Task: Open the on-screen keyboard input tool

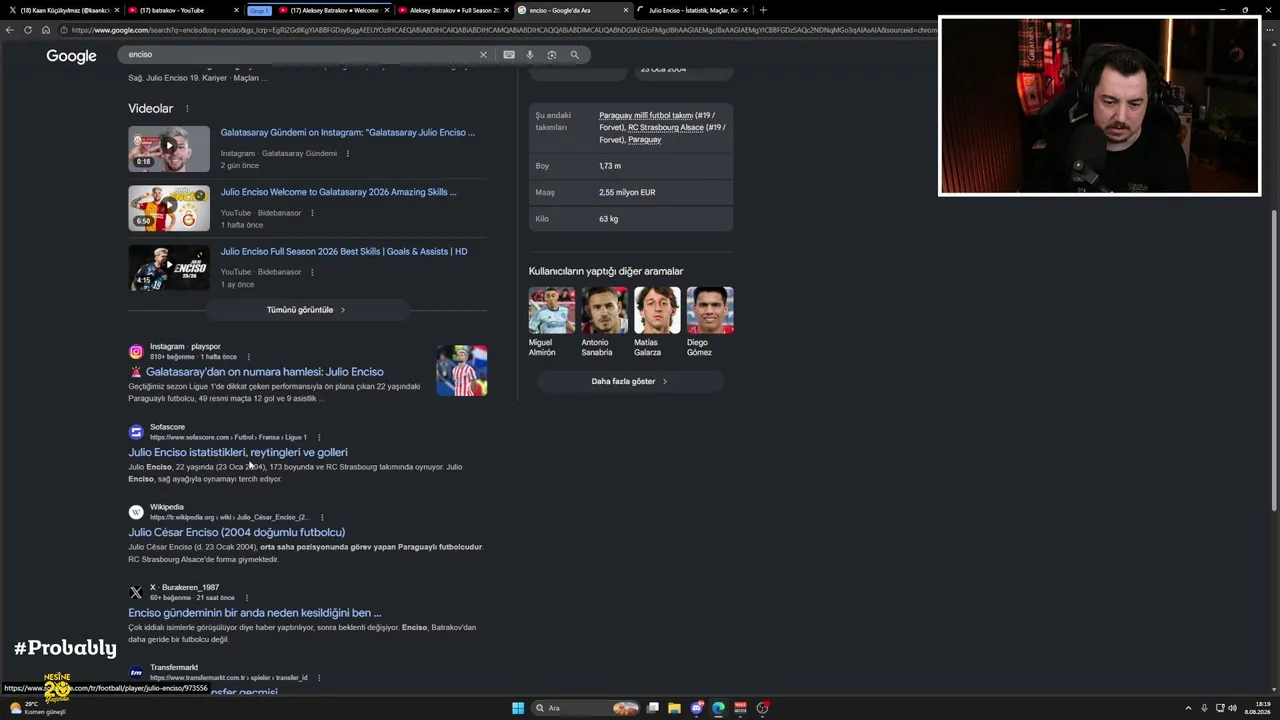Action: tap(509, 55)
